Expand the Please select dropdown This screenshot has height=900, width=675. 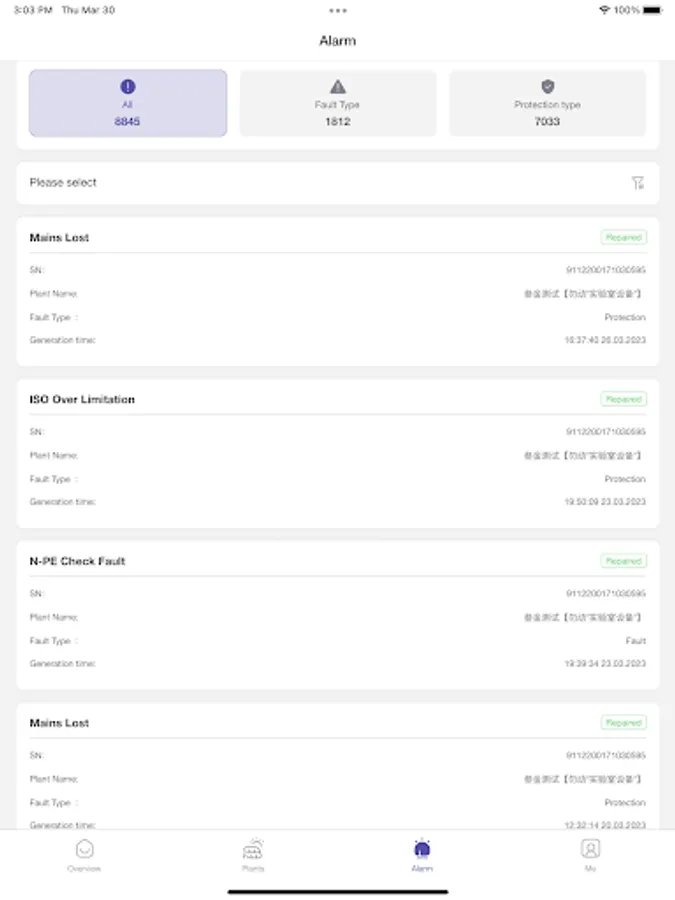[x=320, y=183]
